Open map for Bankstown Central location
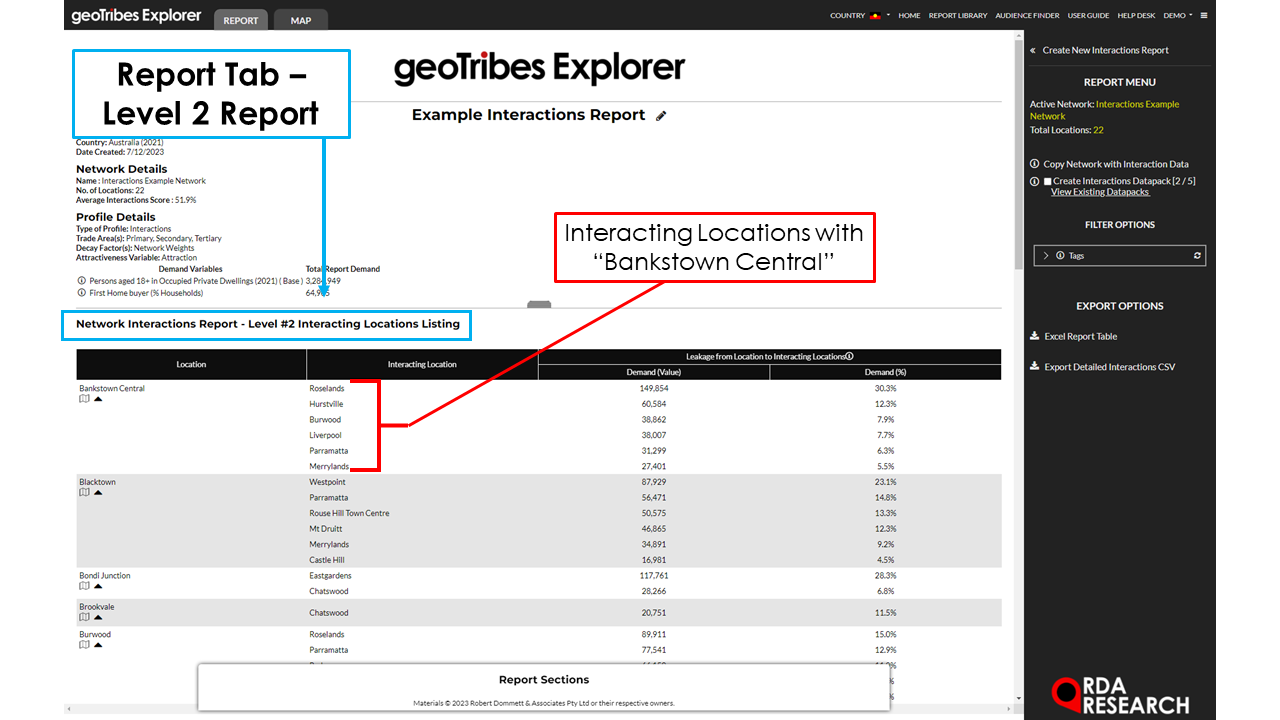 coord(84,399)
